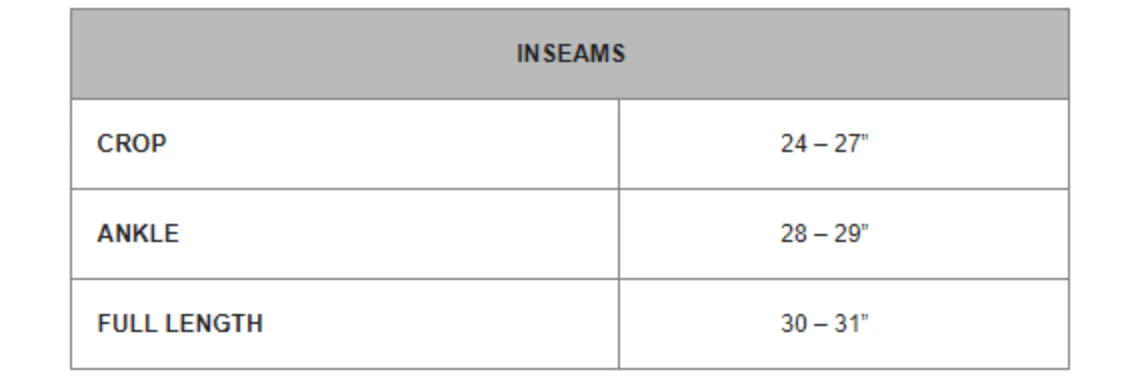Select the FULL LENGTH row label
The height and width of the screenshot is (382, 1148).
point(180,323)
